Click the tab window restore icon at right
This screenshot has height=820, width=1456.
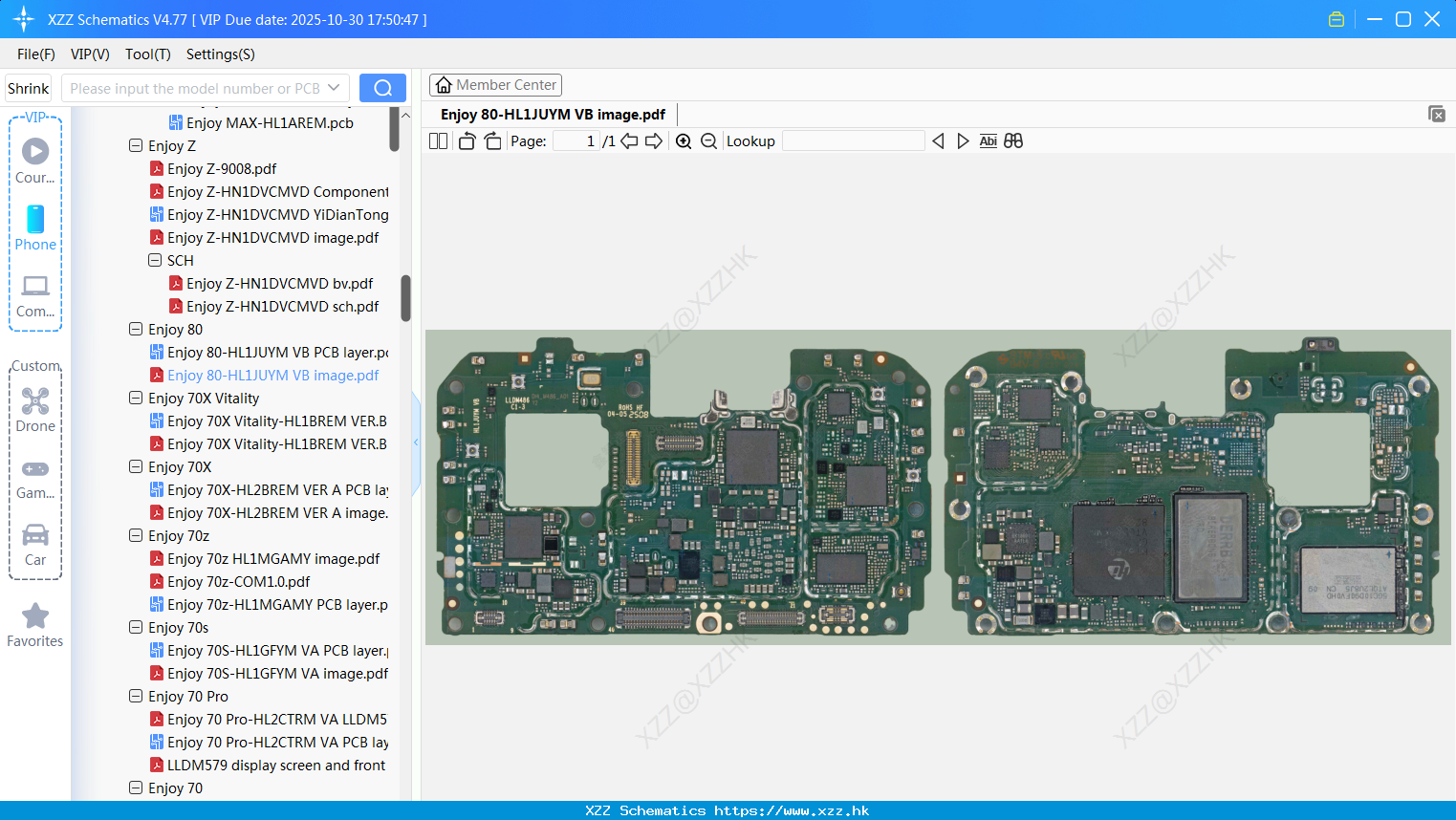[x=1437, y=114]
